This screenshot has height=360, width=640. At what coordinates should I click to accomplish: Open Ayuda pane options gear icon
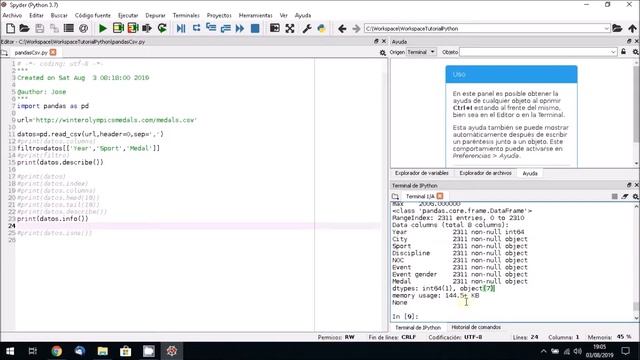point(636,52)
